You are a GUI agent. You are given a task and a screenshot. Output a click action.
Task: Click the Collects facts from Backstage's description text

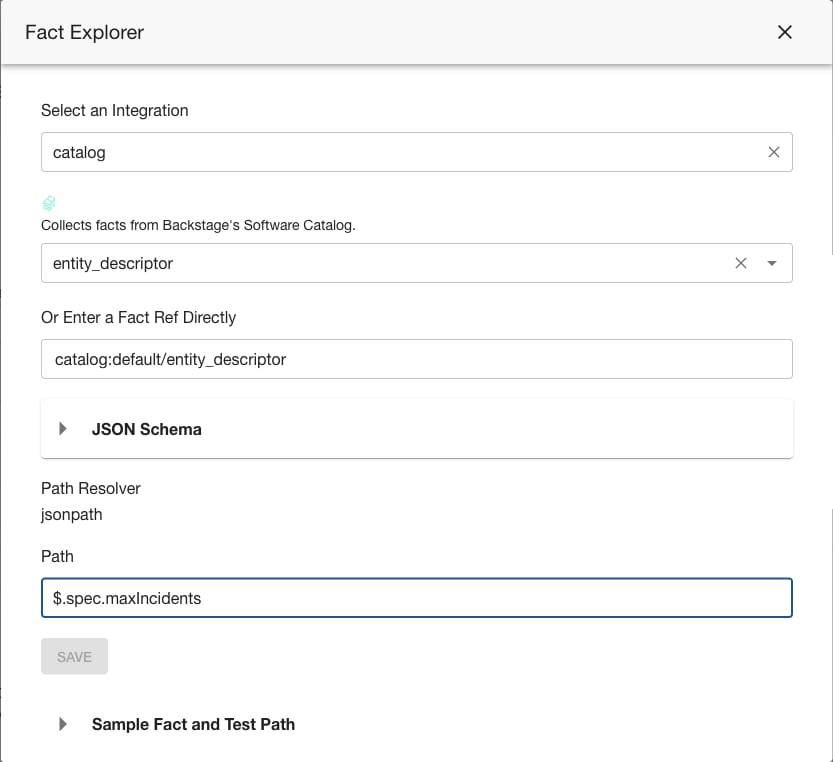point(198,225)
